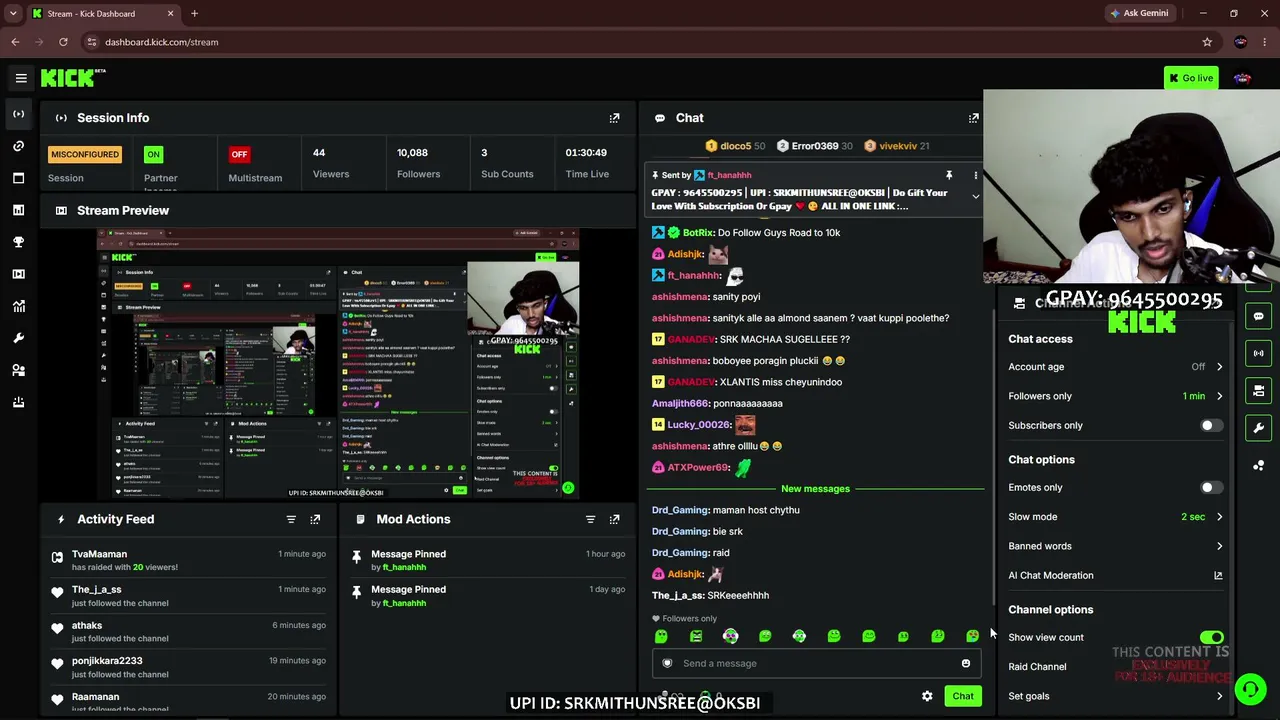Reload the dashboard page
Image resolution: width=1280 pixels, height=720 pixels.
pos(63,42)
